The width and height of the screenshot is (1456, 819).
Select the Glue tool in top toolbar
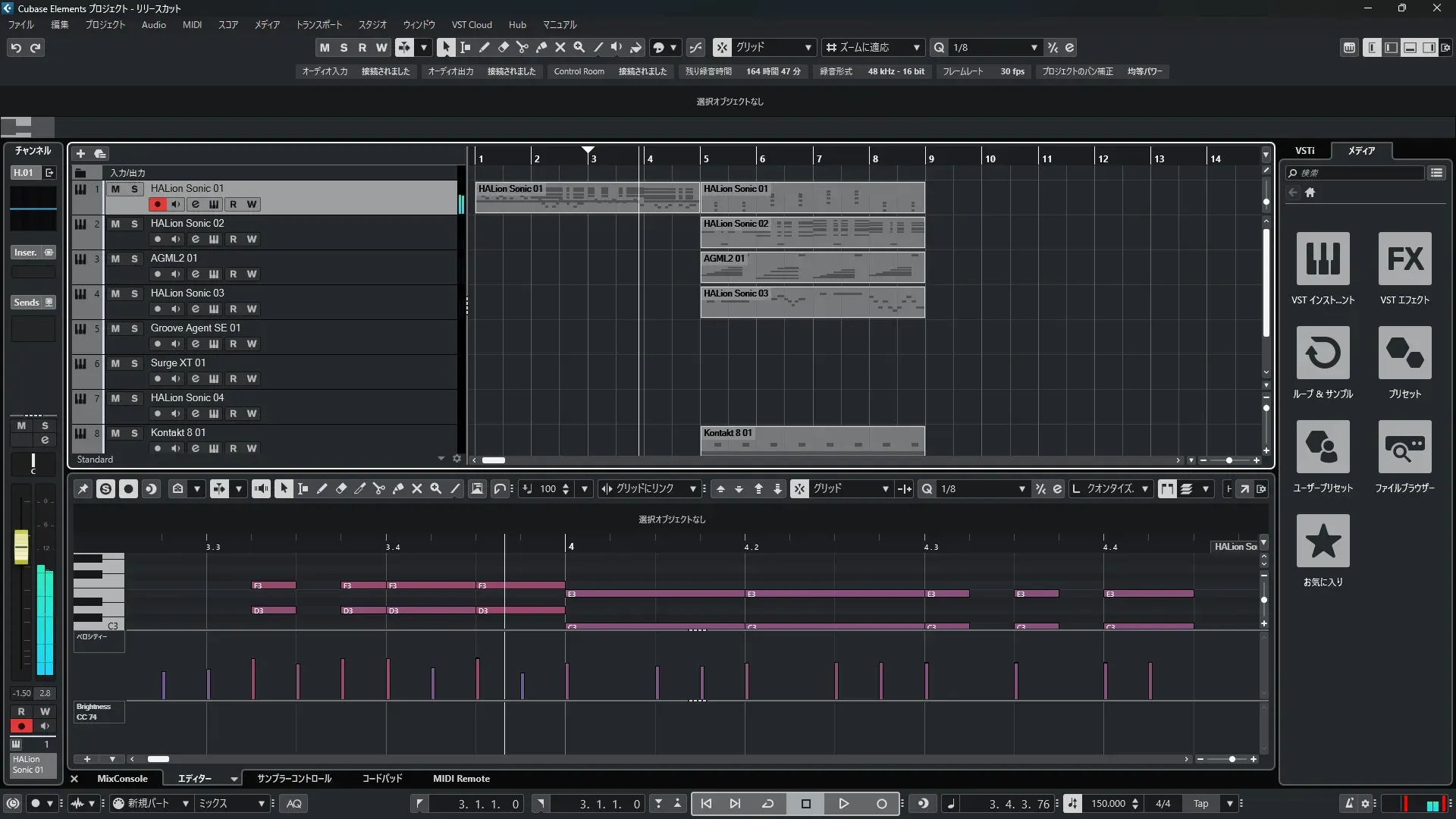click(541, 47)
